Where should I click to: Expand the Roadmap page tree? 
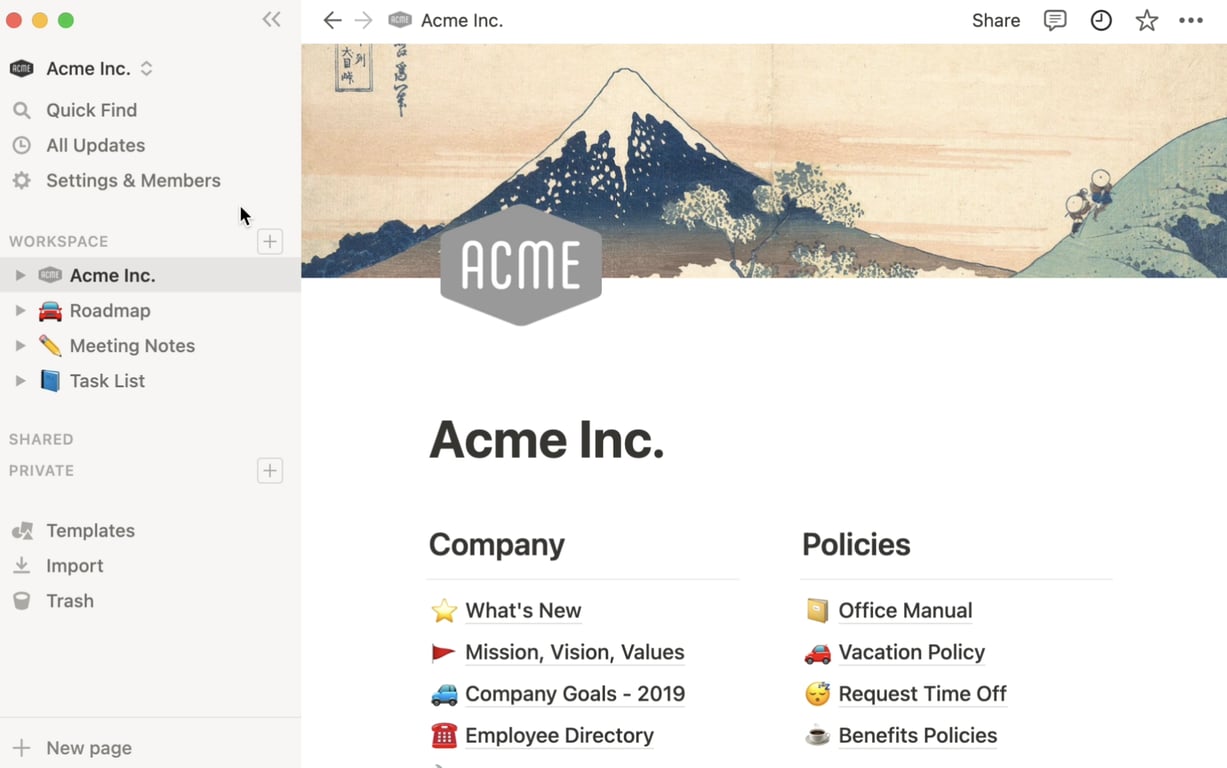point(20,311)
